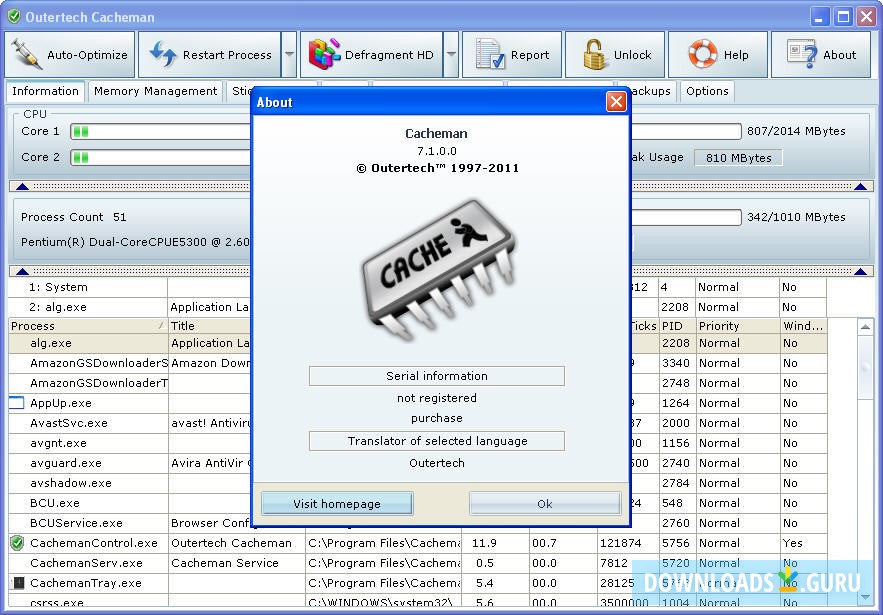Collapse the CPU panel using right triangle
This screenshot has height=615, width=883.
coord(860,186)
